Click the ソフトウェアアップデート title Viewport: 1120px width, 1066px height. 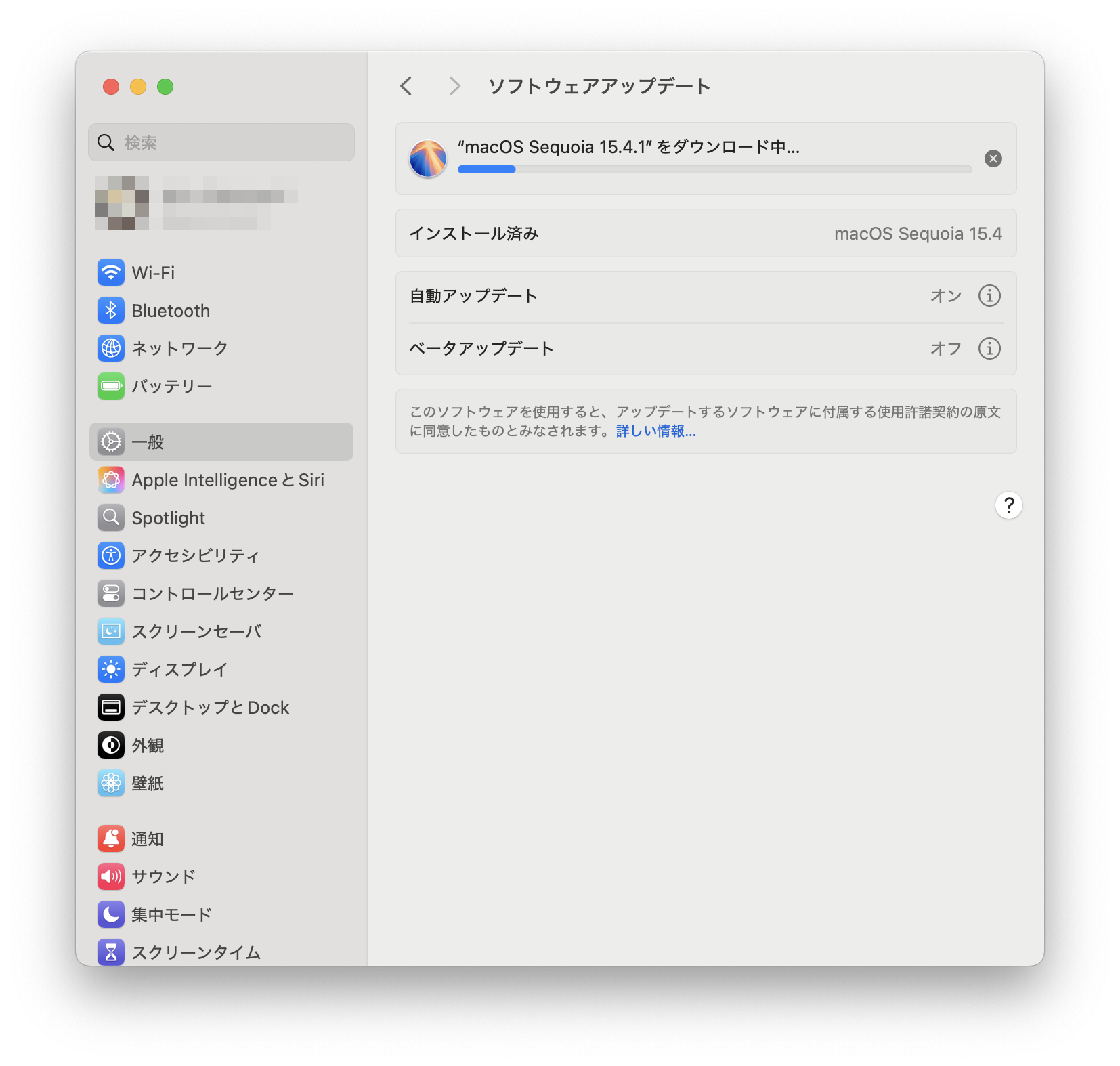pyautogui.click(x=599, y=86)
